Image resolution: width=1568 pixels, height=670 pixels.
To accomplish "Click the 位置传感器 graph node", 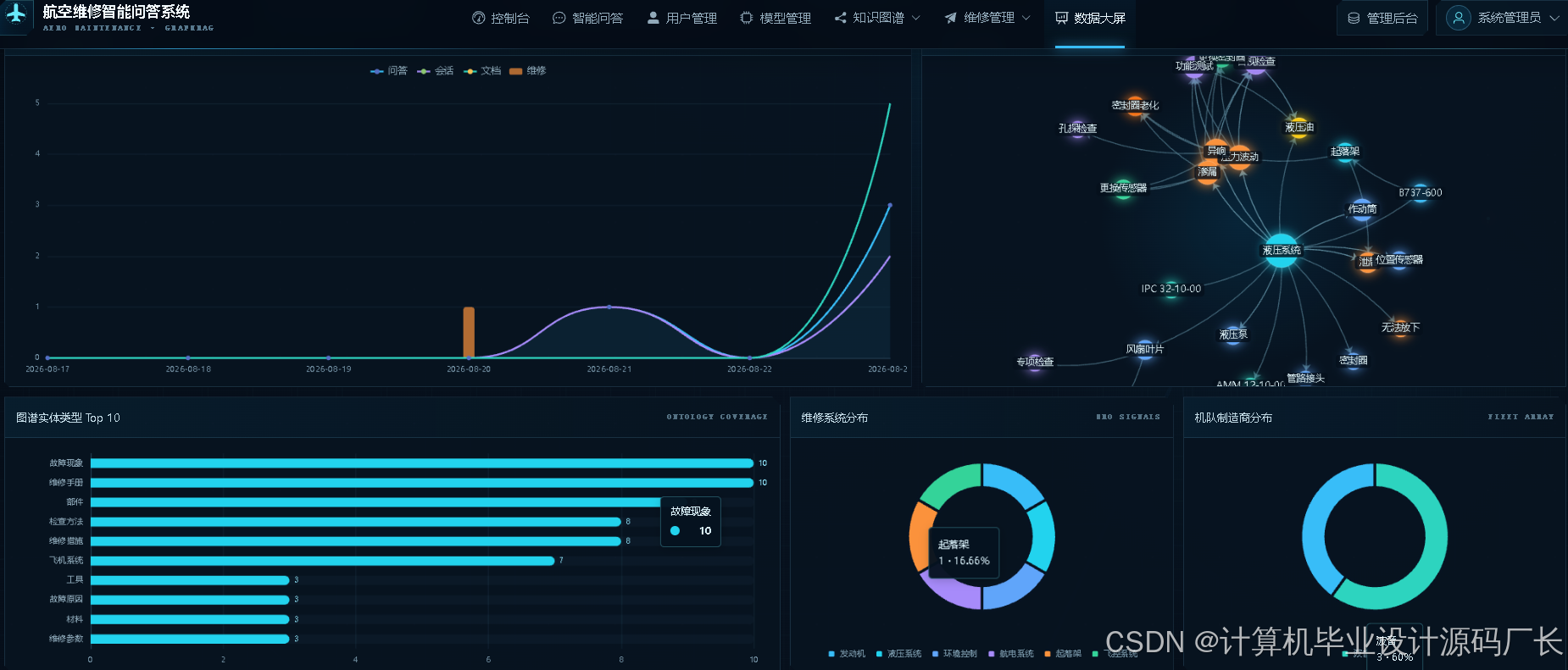I will tap(1399, 259).
